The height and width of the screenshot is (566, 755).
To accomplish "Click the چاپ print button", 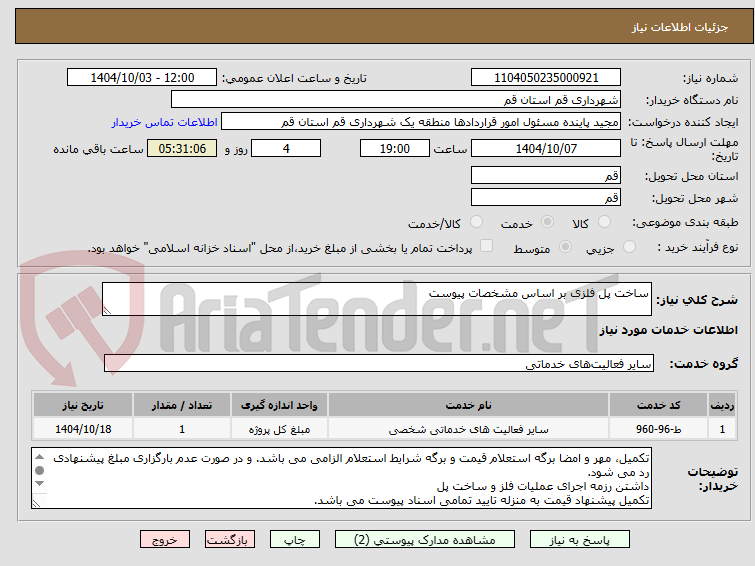I will click(x=295, y=540).
